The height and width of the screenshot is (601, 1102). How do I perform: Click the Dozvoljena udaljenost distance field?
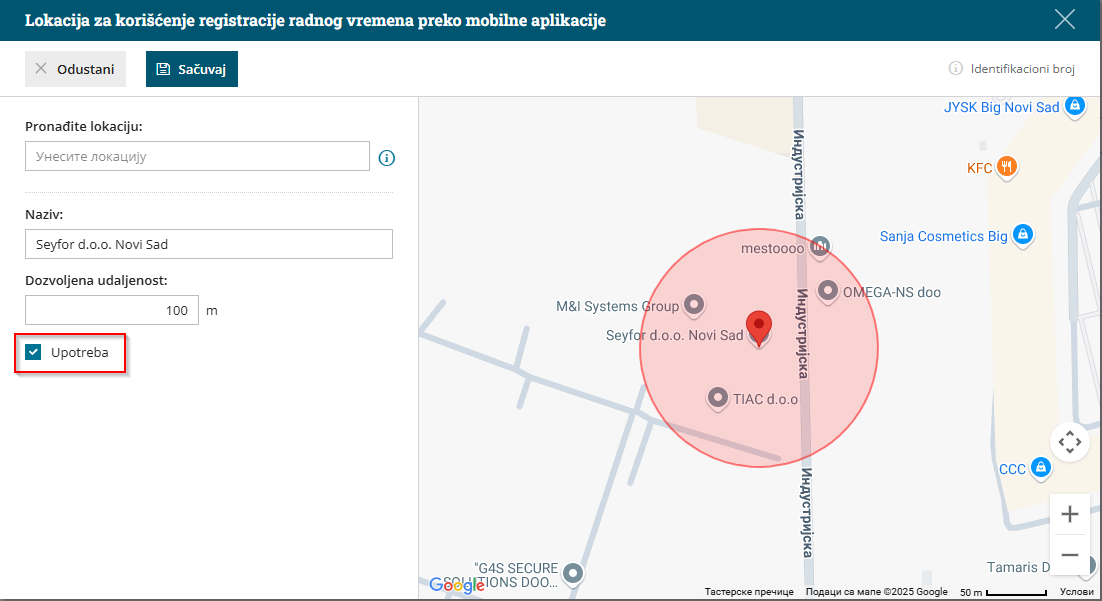click(112, 310)
